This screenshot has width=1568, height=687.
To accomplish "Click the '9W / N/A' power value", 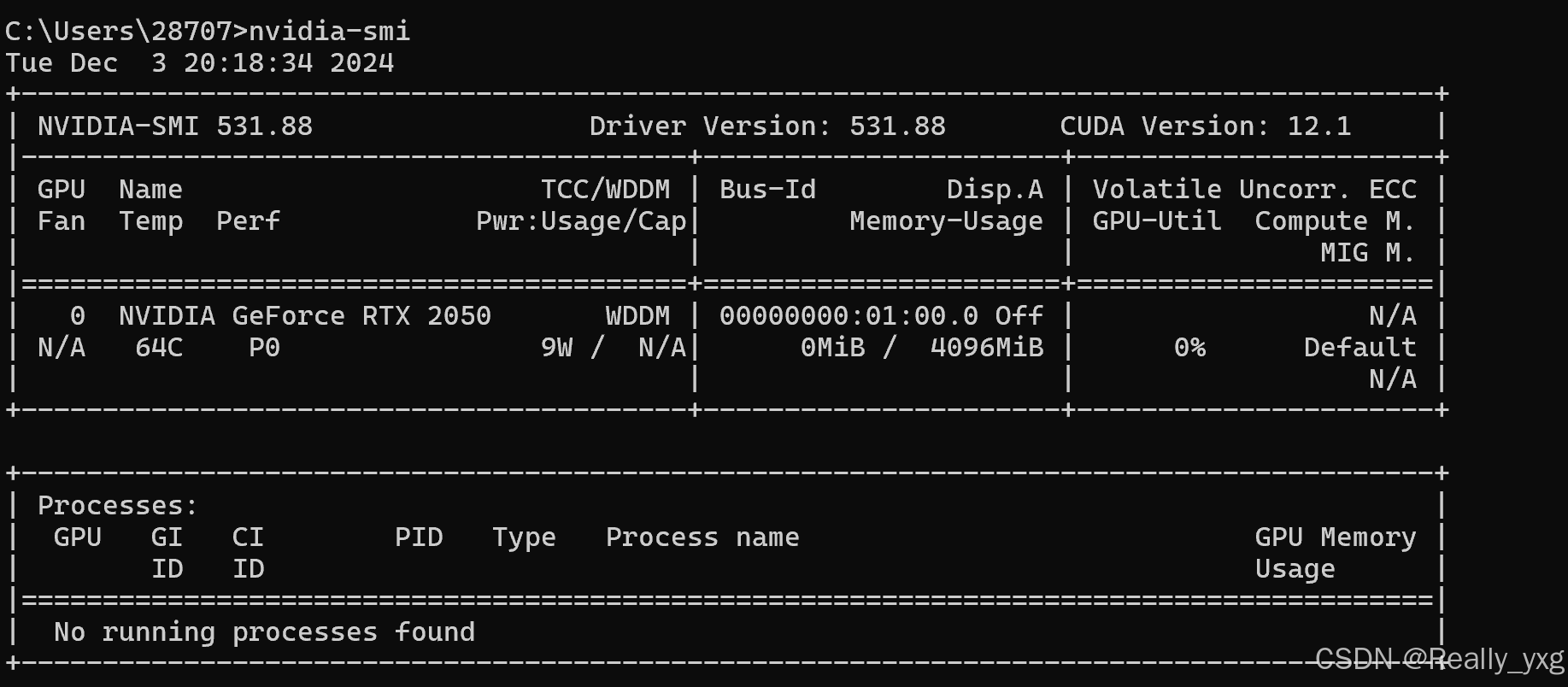I will pos(614,348).
